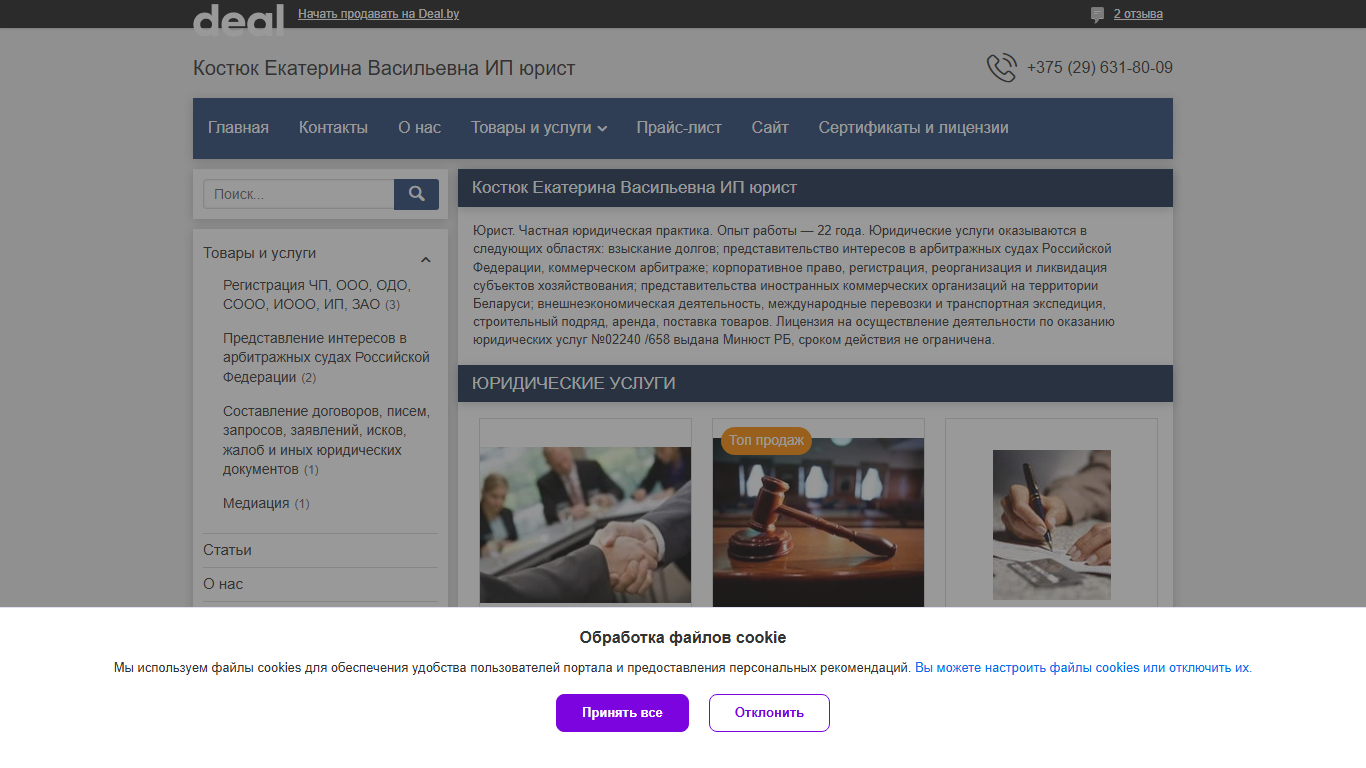Open the '2 отзыва' reviews link
The height and width of the screenshot is (768, 1366).
(1138, 14)
